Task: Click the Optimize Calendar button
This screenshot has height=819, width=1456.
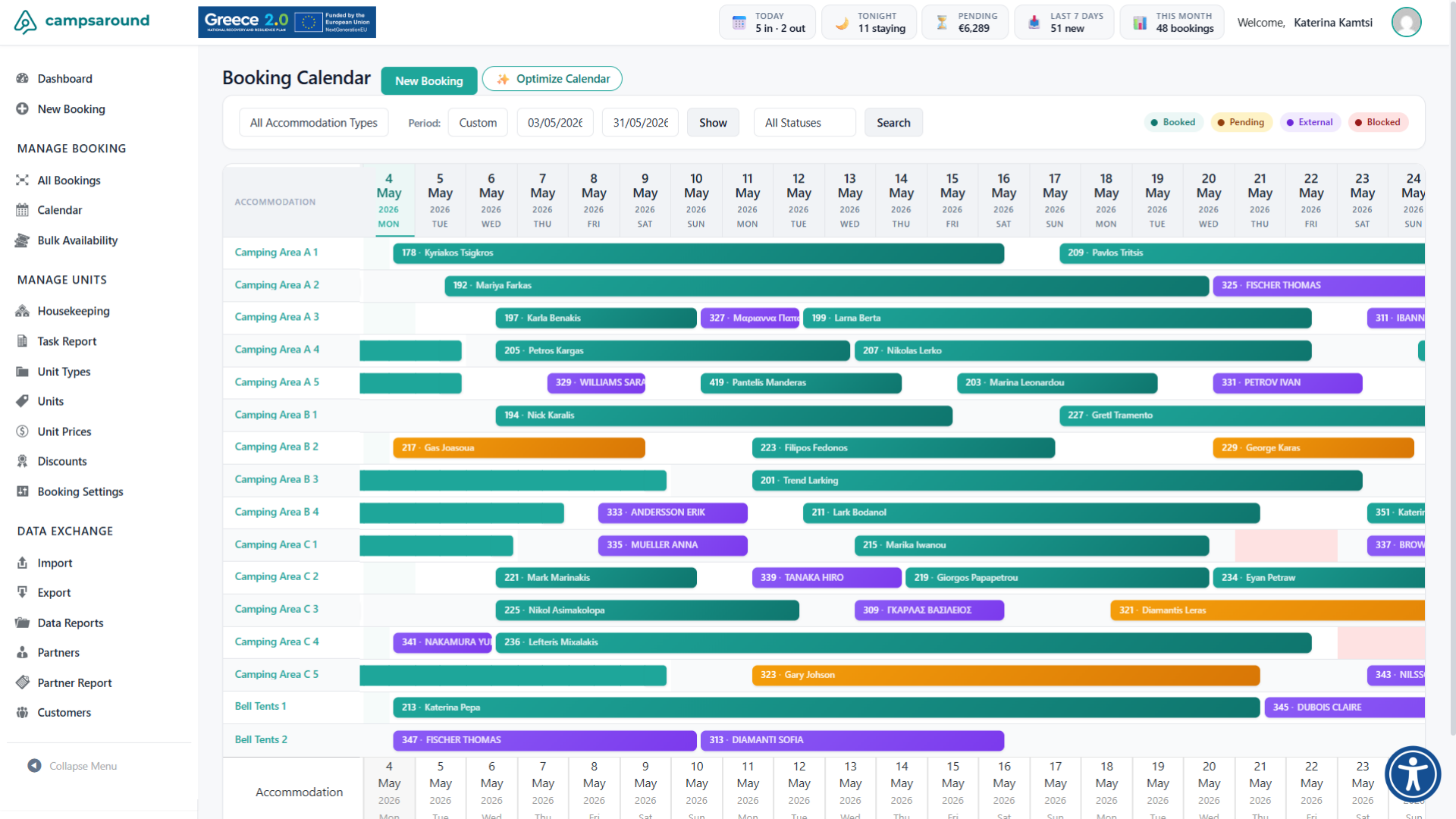Action: click(552, 79)
